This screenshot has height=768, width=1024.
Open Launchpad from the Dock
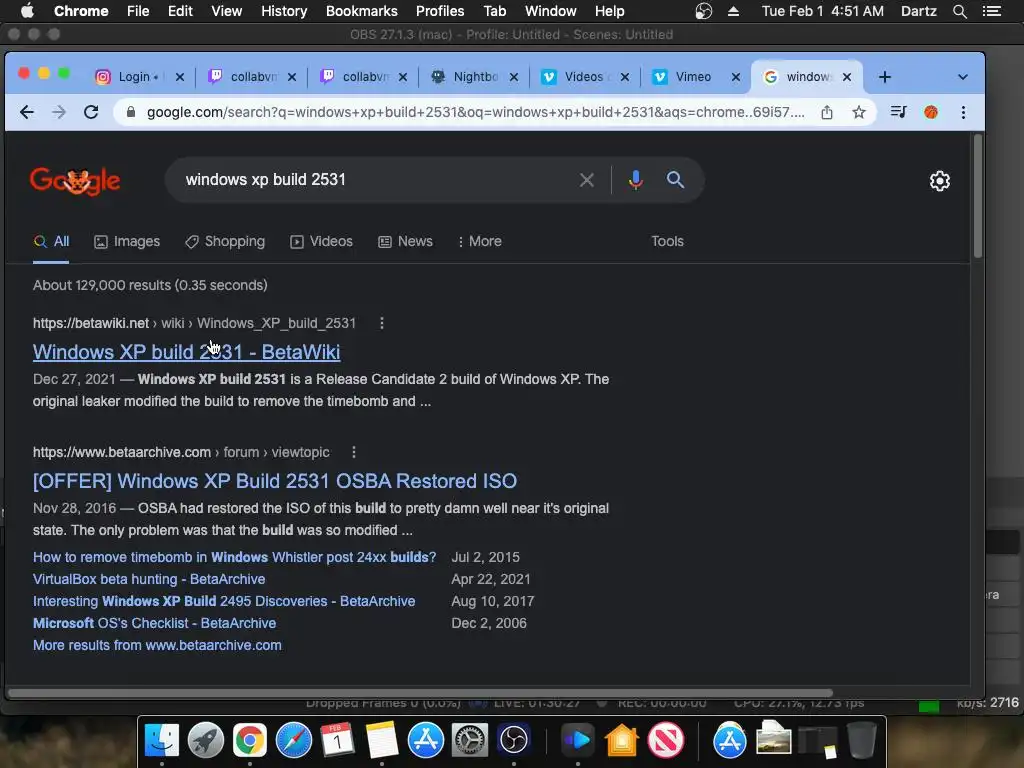[206, 741]
